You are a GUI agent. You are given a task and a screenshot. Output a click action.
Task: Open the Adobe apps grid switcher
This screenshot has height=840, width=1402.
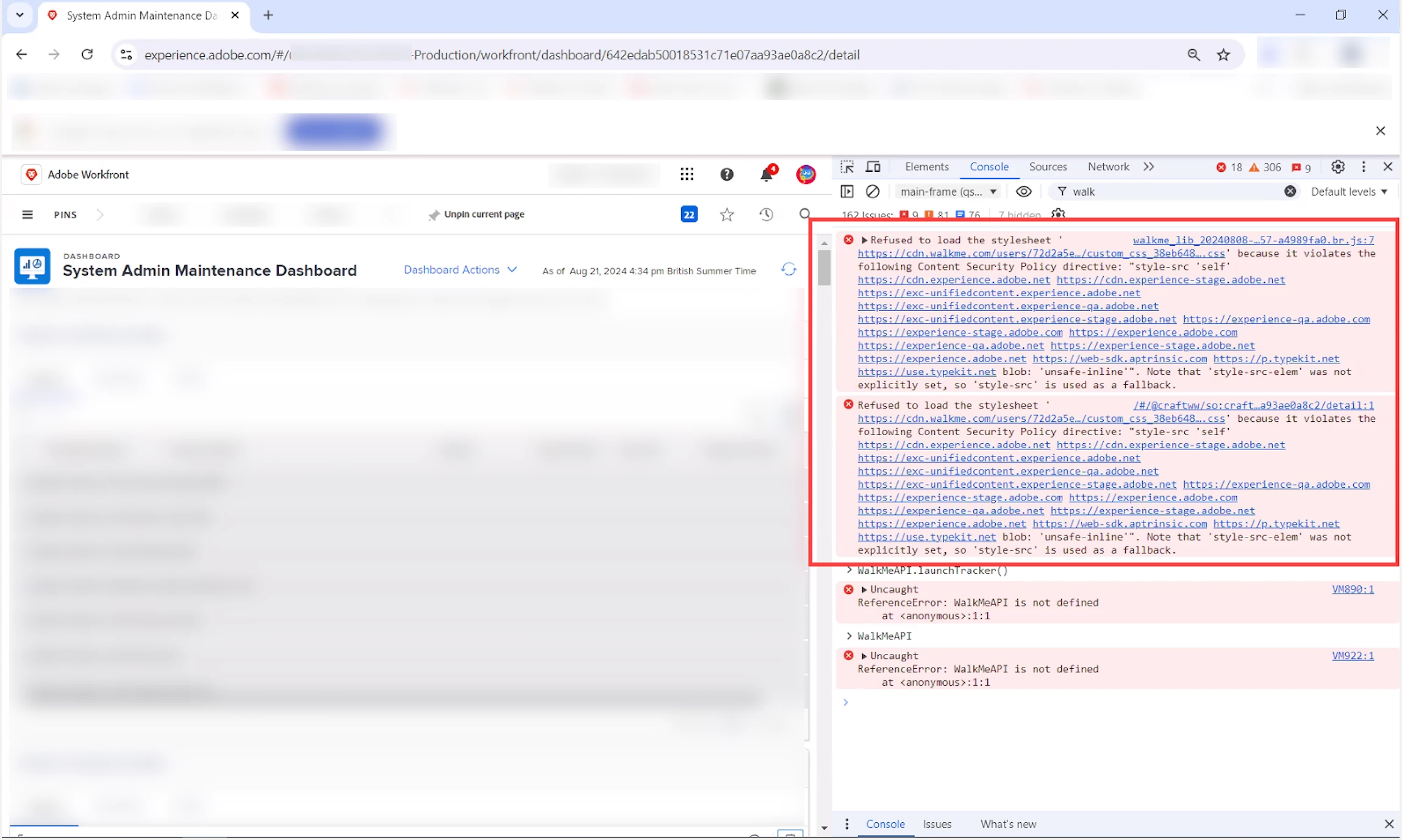[687, 174]
